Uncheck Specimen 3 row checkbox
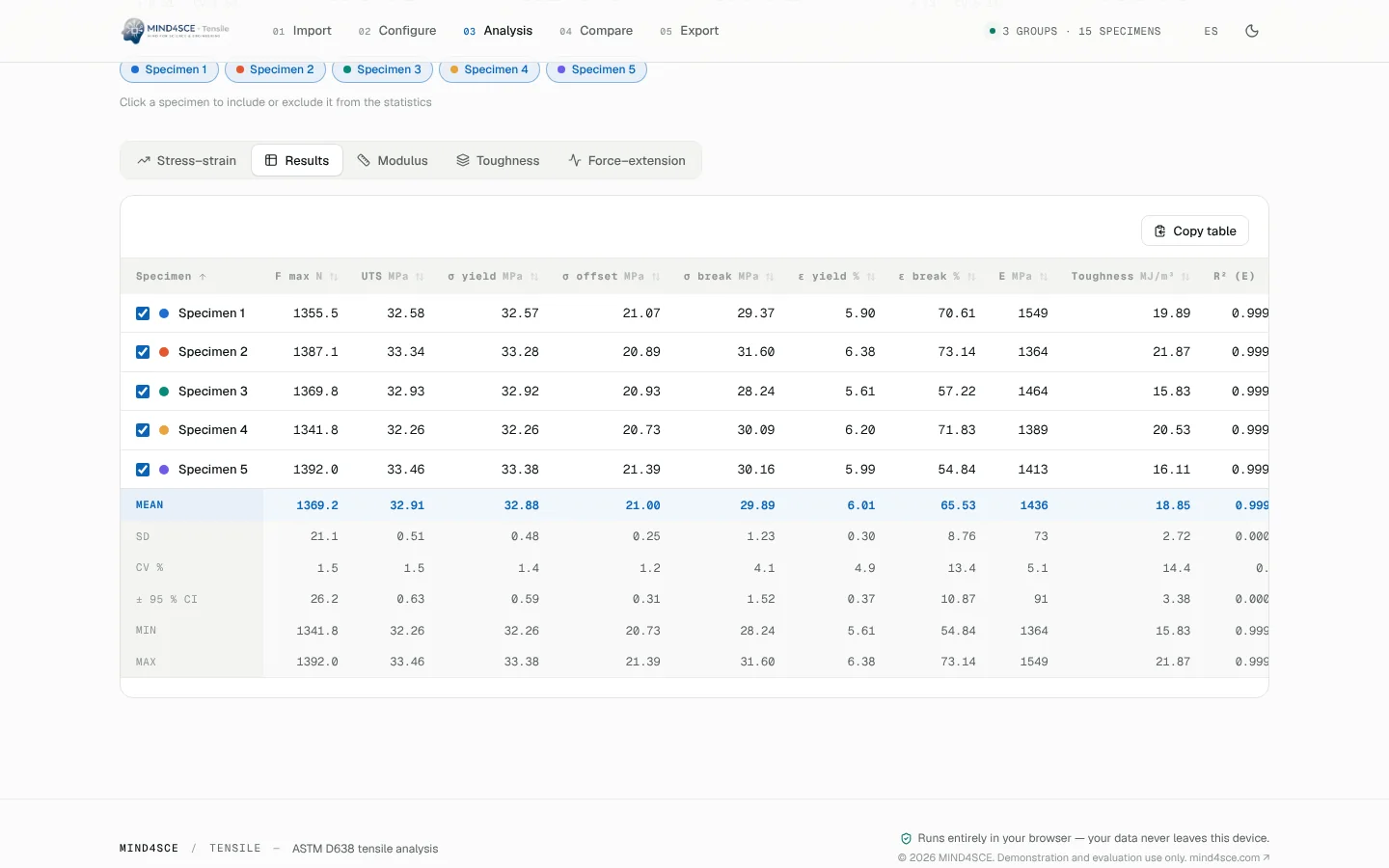The width and height of the screenshot is (1389, 868). (x=143, y=392)
